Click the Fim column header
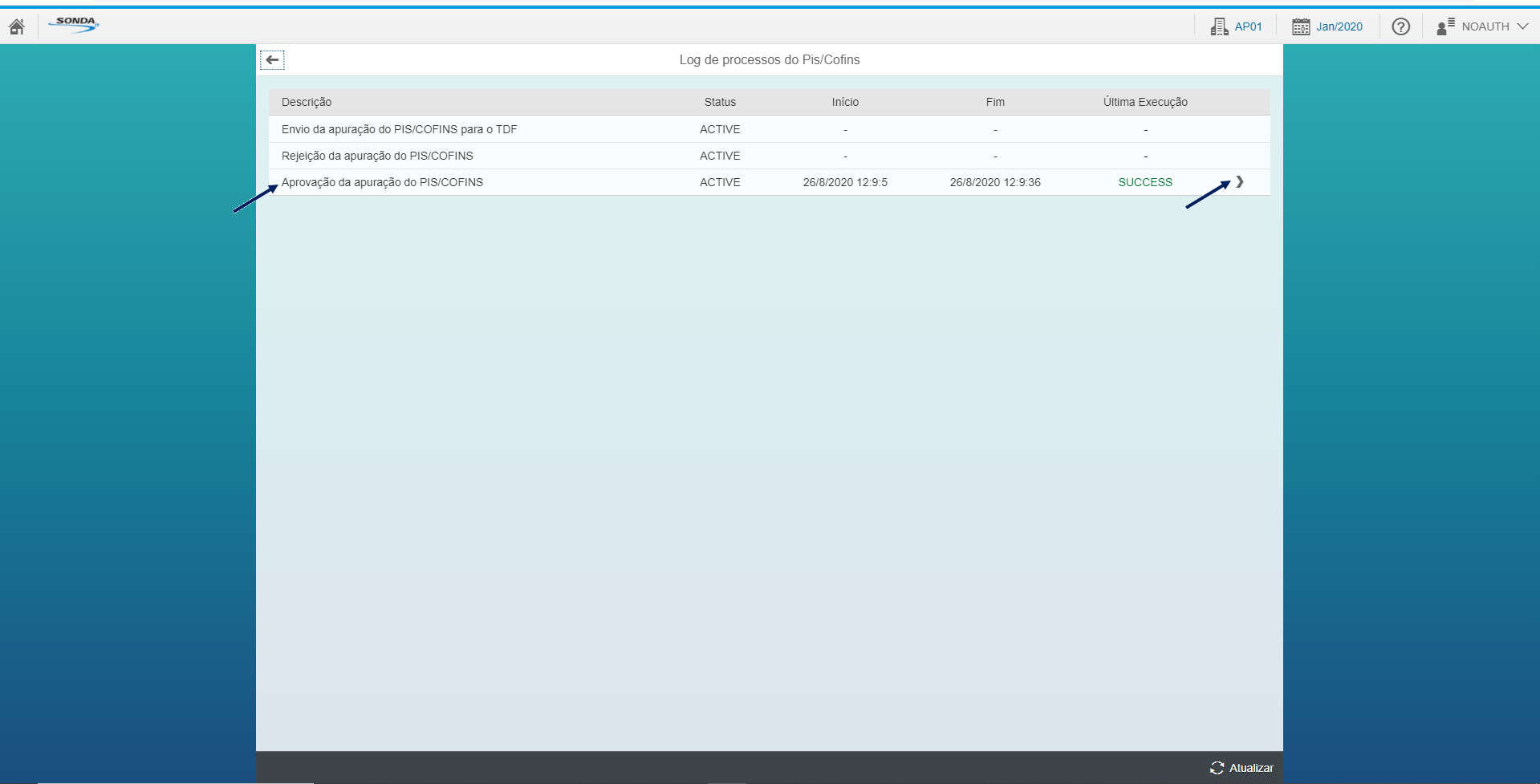This screenshot has height=784, width=1540. (995, 102)
